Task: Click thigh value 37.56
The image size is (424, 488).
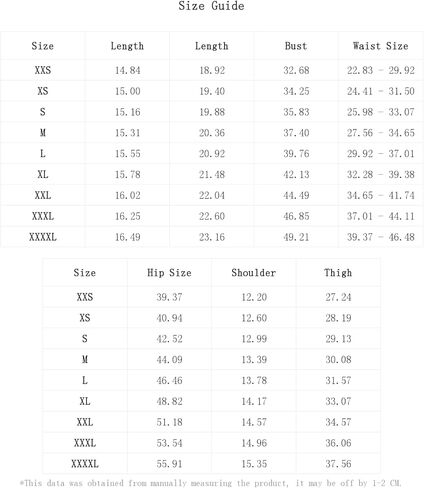Action: [338, 464]
